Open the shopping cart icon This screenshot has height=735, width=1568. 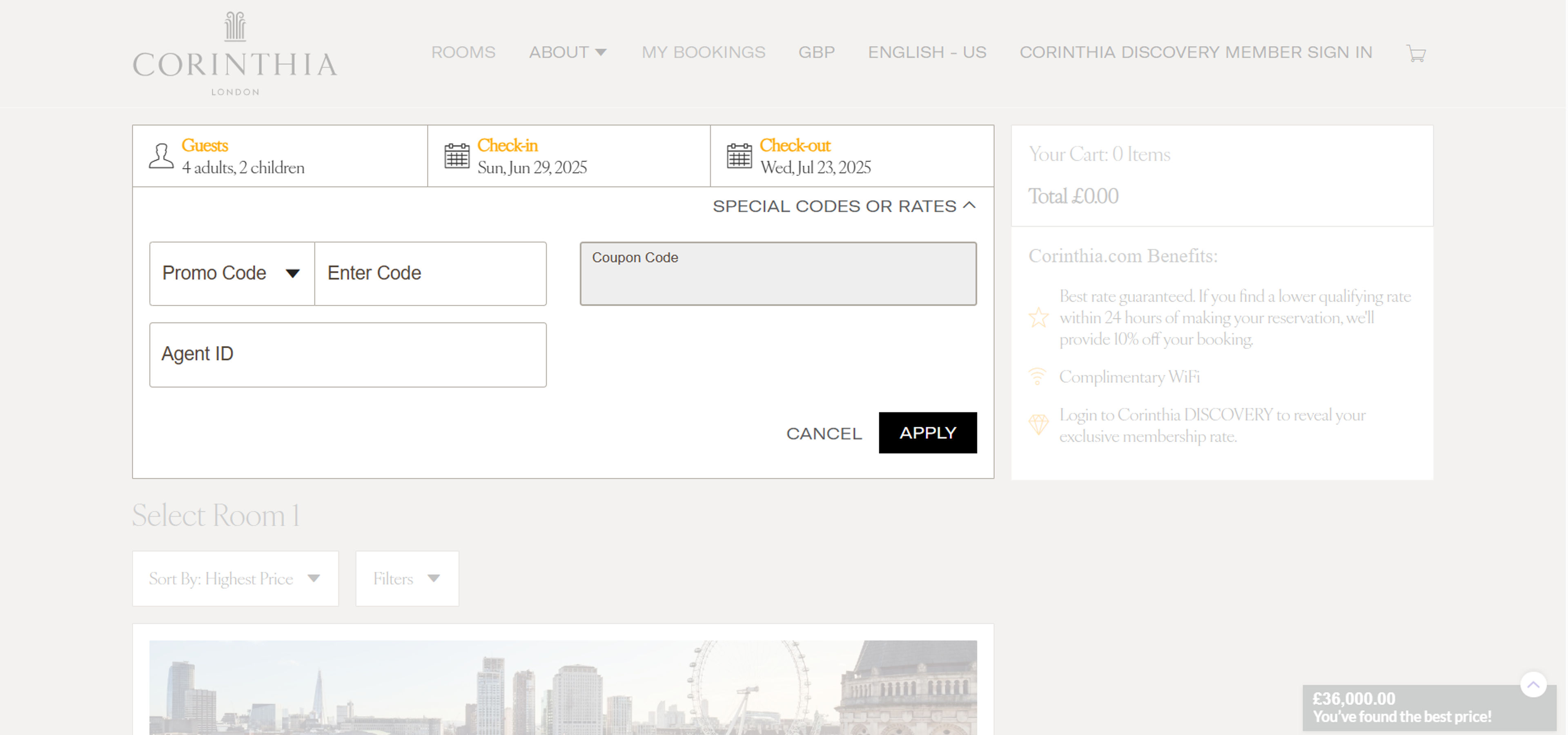(1416, 53)
